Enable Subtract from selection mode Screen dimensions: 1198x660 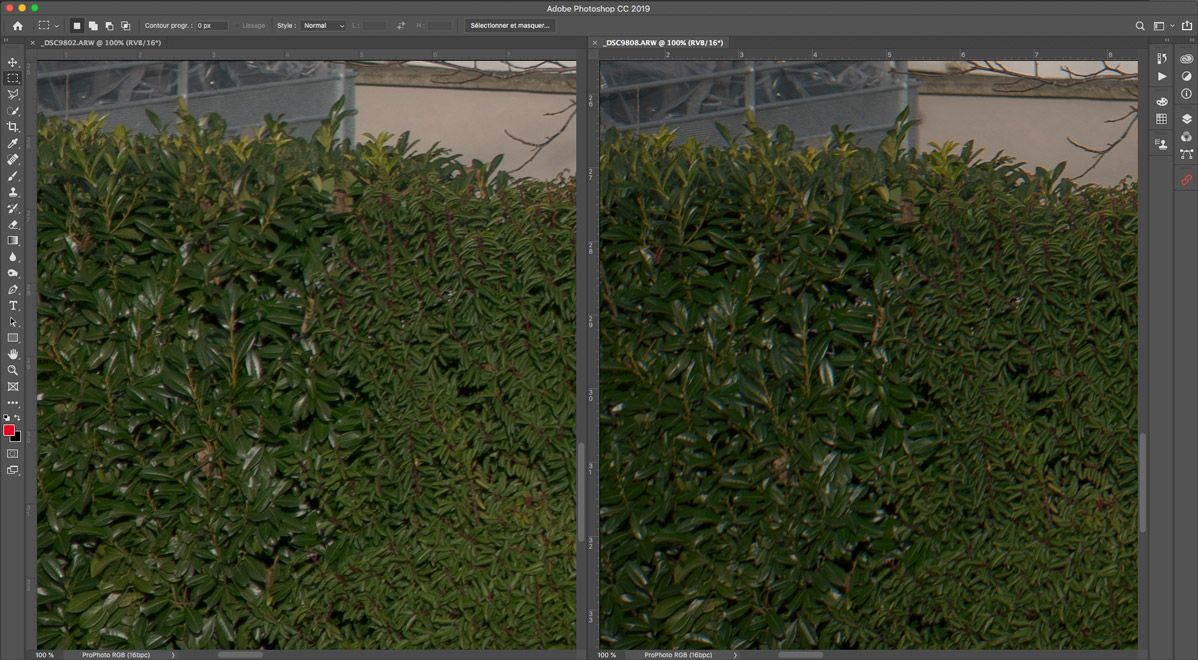point(109,26)
